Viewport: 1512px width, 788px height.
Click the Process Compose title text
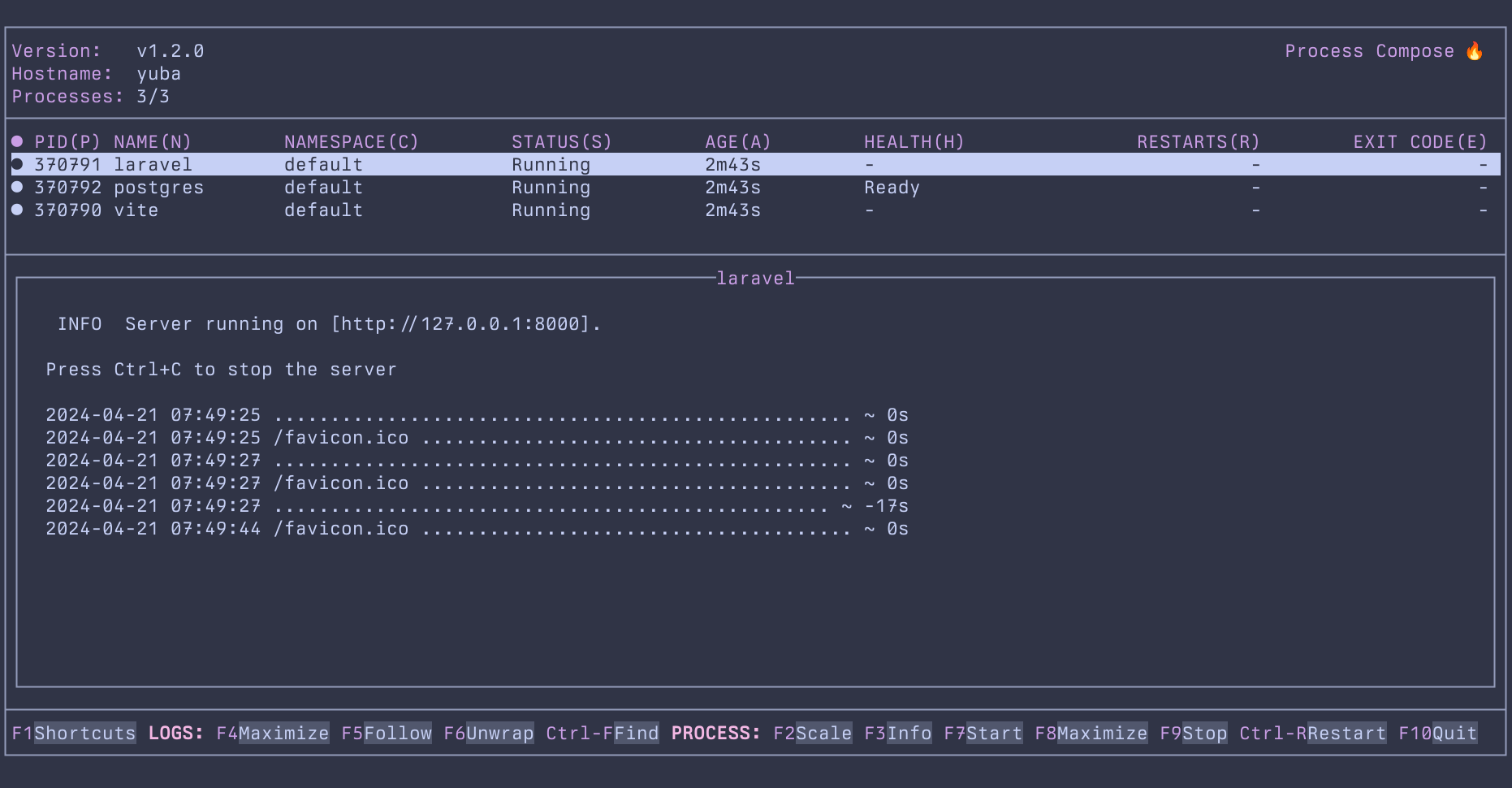click(x=1370, y=51)
